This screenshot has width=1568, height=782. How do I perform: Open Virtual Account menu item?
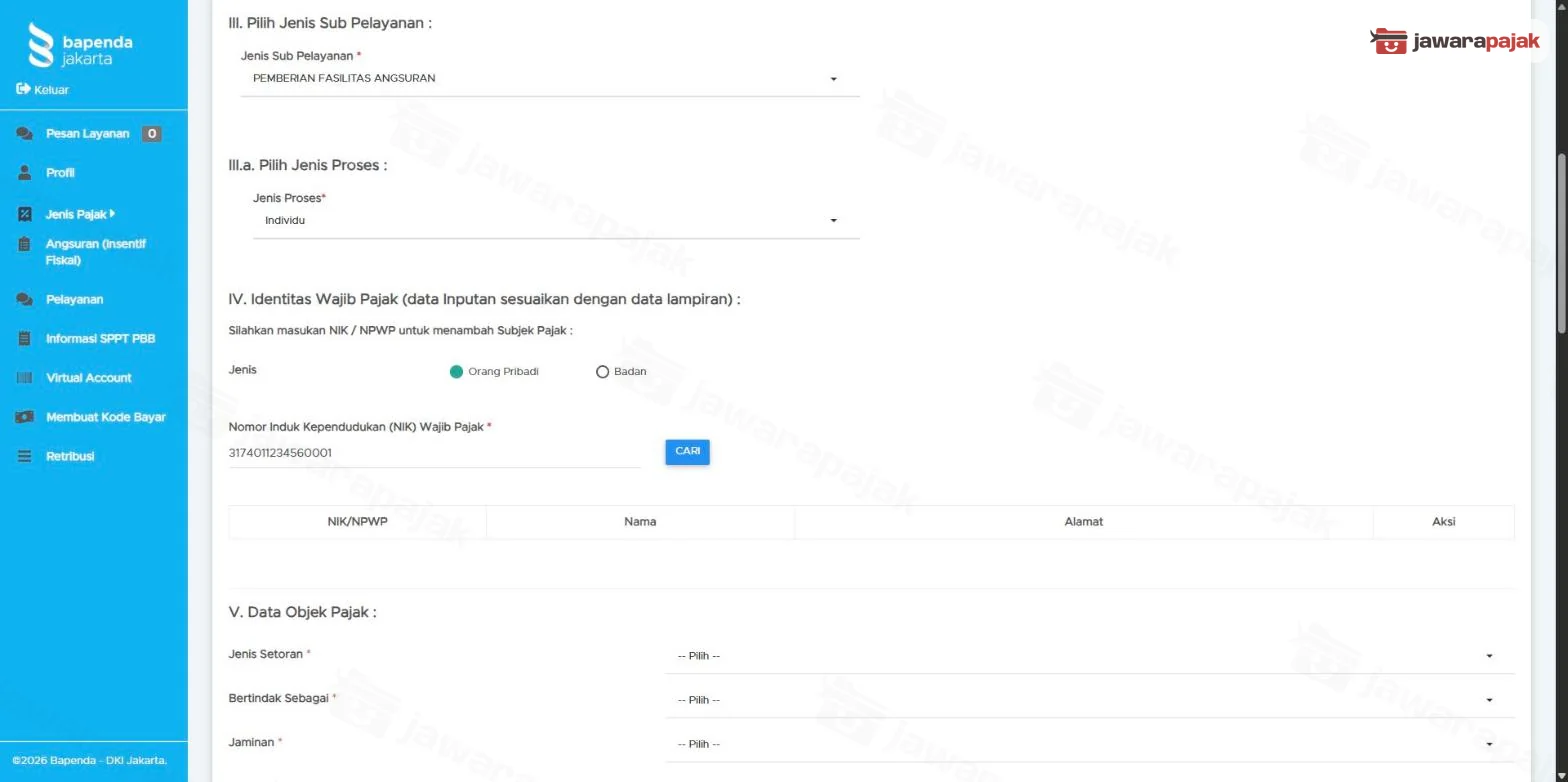(x=88, y=378)
